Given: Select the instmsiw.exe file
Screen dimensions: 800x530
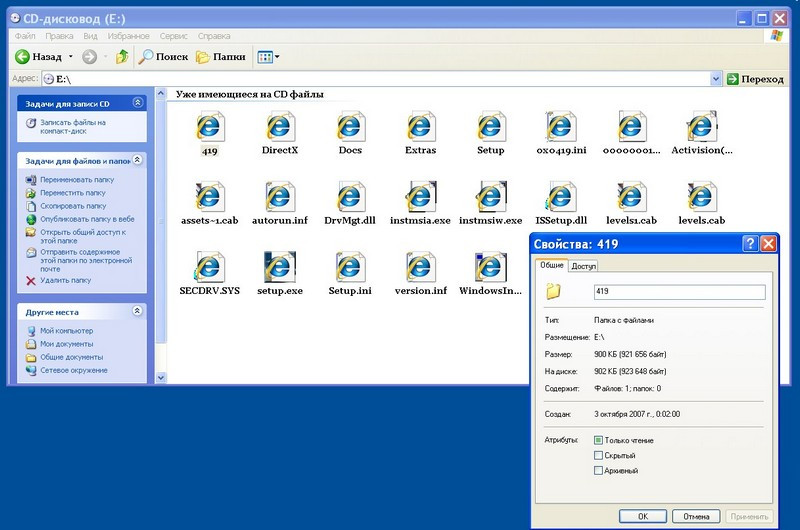Looking at the screenshot, I should pyautogui.click(x=490, y=197).
